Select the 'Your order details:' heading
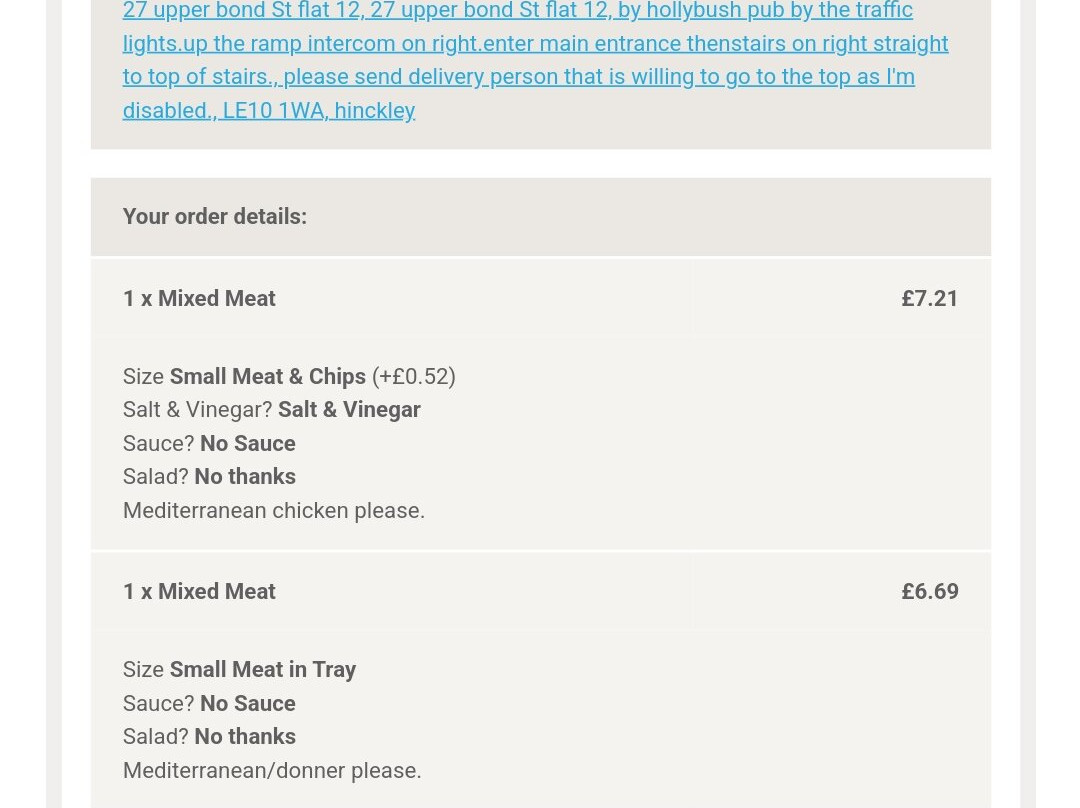This screenshot has width=1080, height=808. tap(215, 216)
